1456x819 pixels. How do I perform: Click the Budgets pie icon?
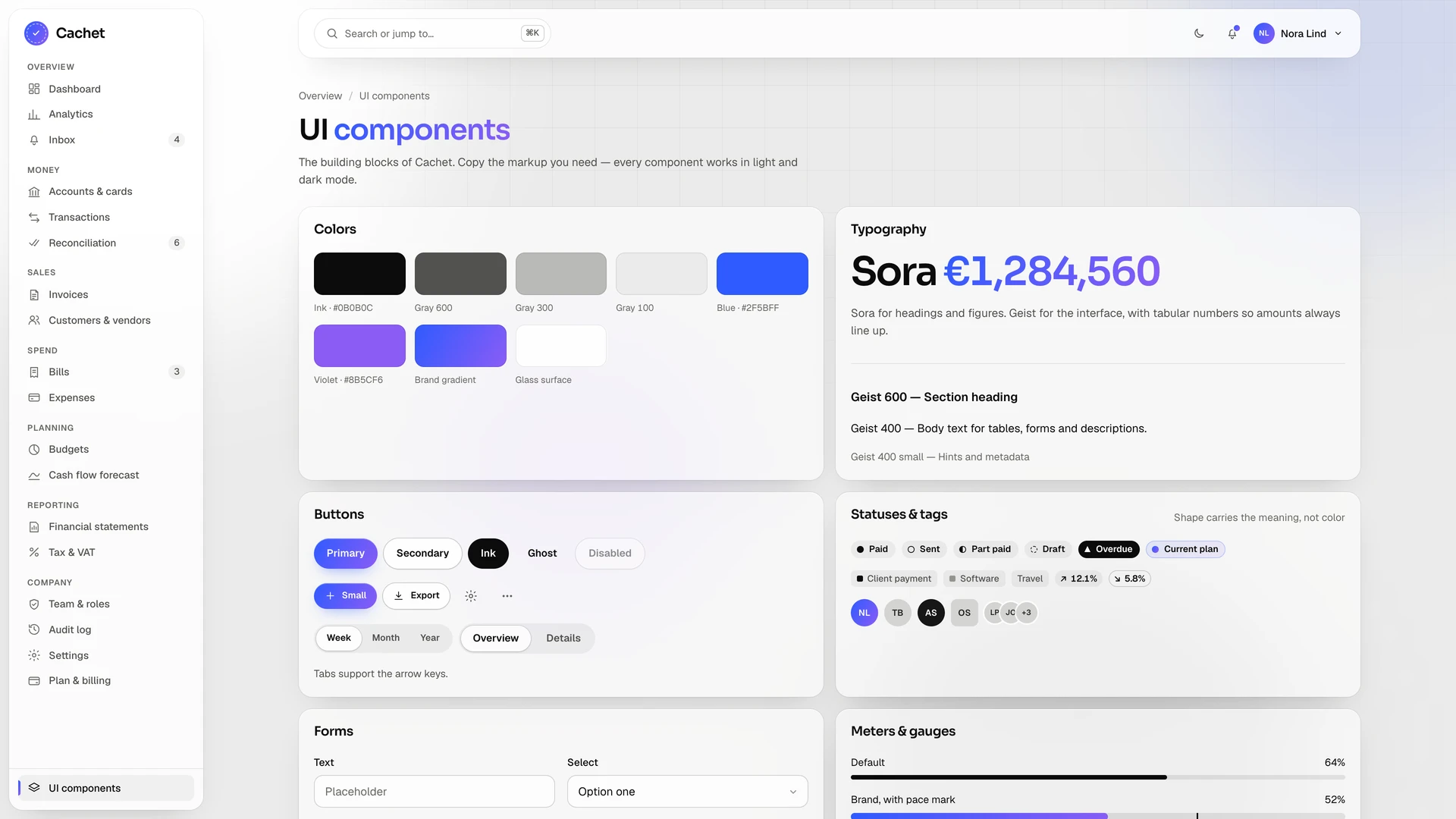34,450
